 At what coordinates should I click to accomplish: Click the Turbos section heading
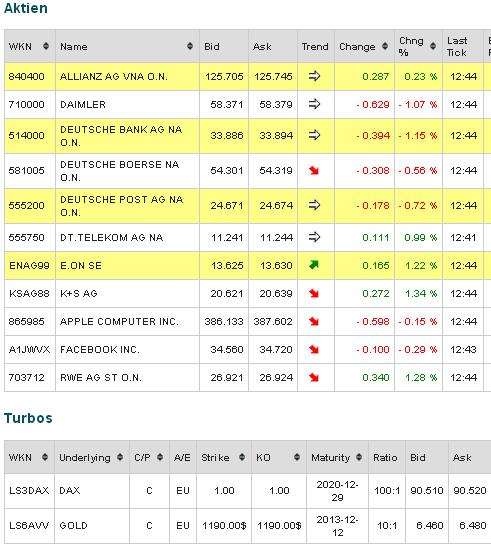(x=28, y=418)
